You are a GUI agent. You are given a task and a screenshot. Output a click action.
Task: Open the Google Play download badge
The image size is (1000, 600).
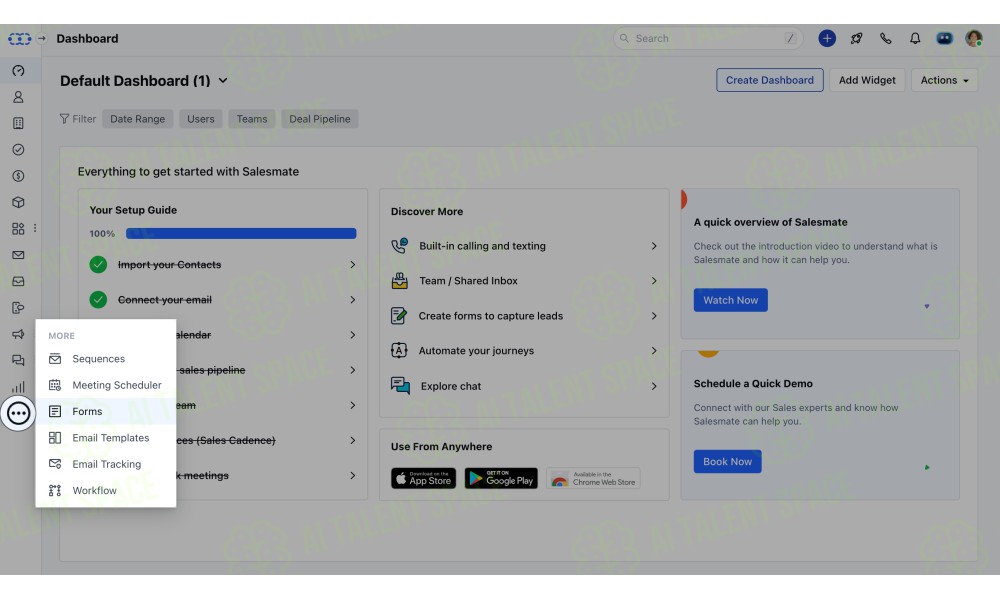pyautogui.click(x=501, y=478)
